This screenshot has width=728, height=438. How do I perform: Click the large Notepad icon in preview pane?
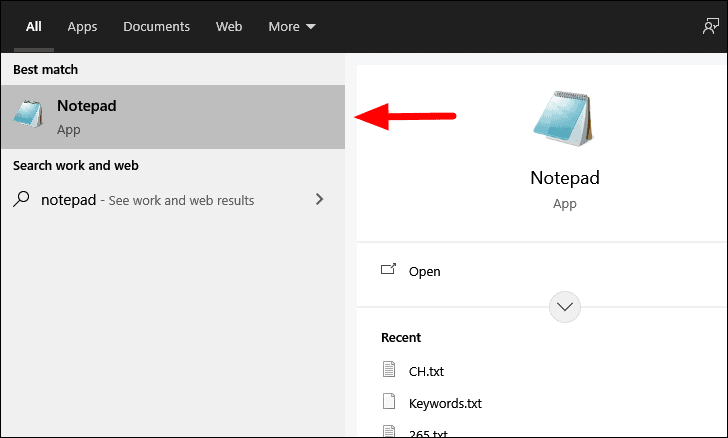click(x=563, y=118)
